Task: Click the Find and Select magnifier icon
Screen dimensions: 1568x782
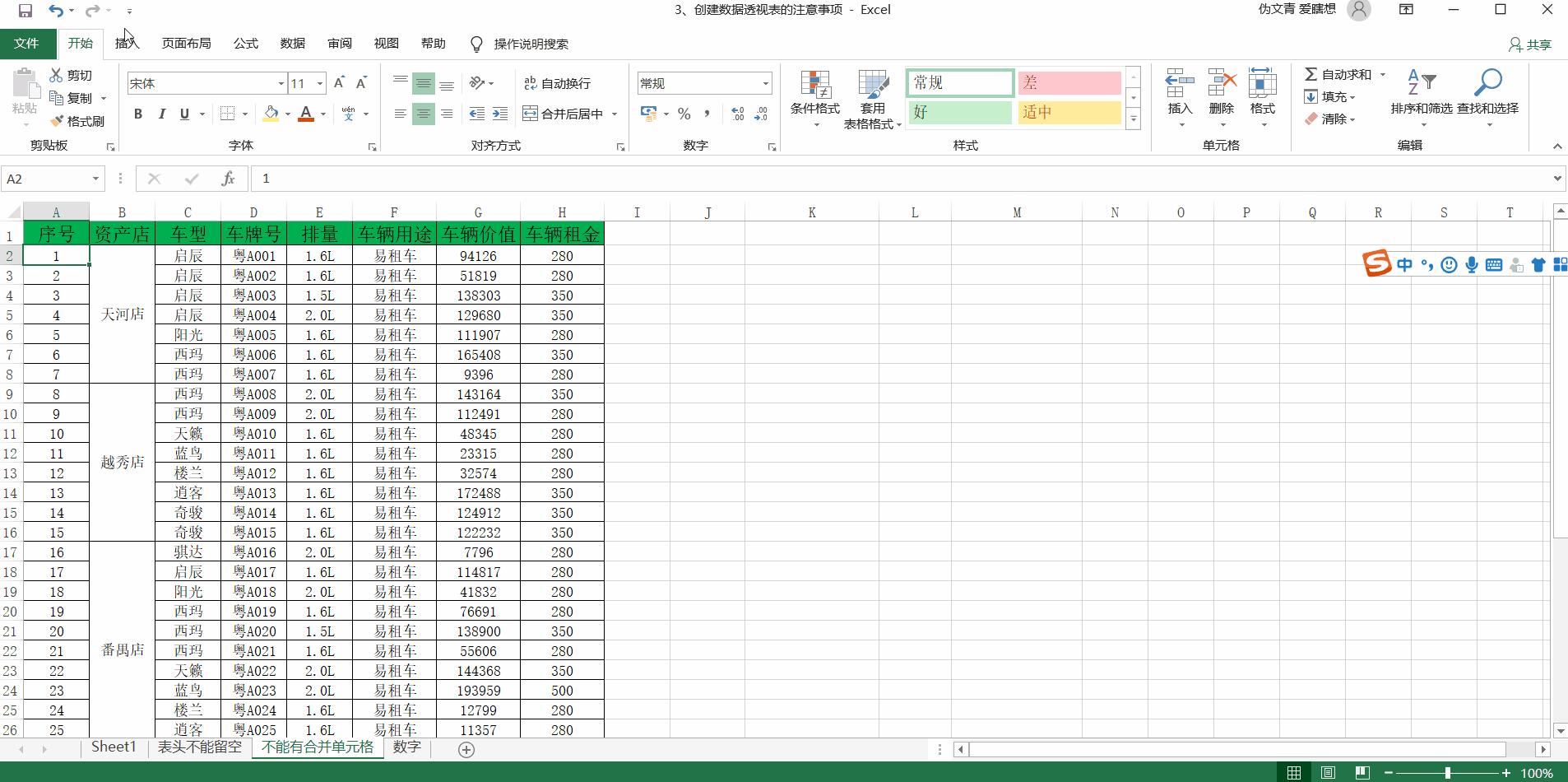Action: pos(1487,83)
